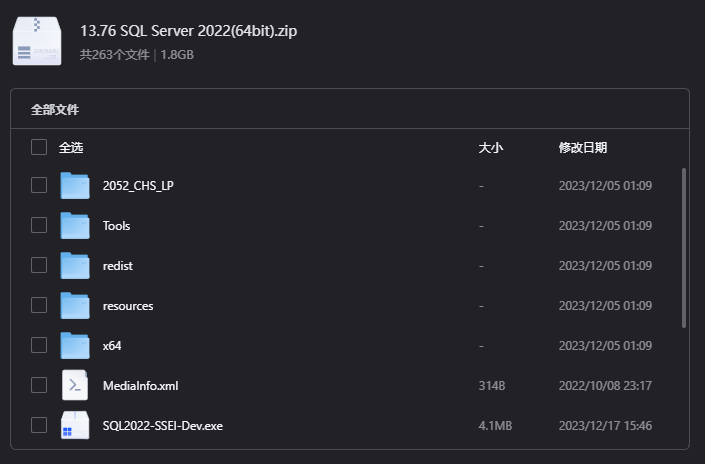Click the SQL2022-SSEI-Dev.exe file name
This screenshot has width=705, height=464.
163,426
